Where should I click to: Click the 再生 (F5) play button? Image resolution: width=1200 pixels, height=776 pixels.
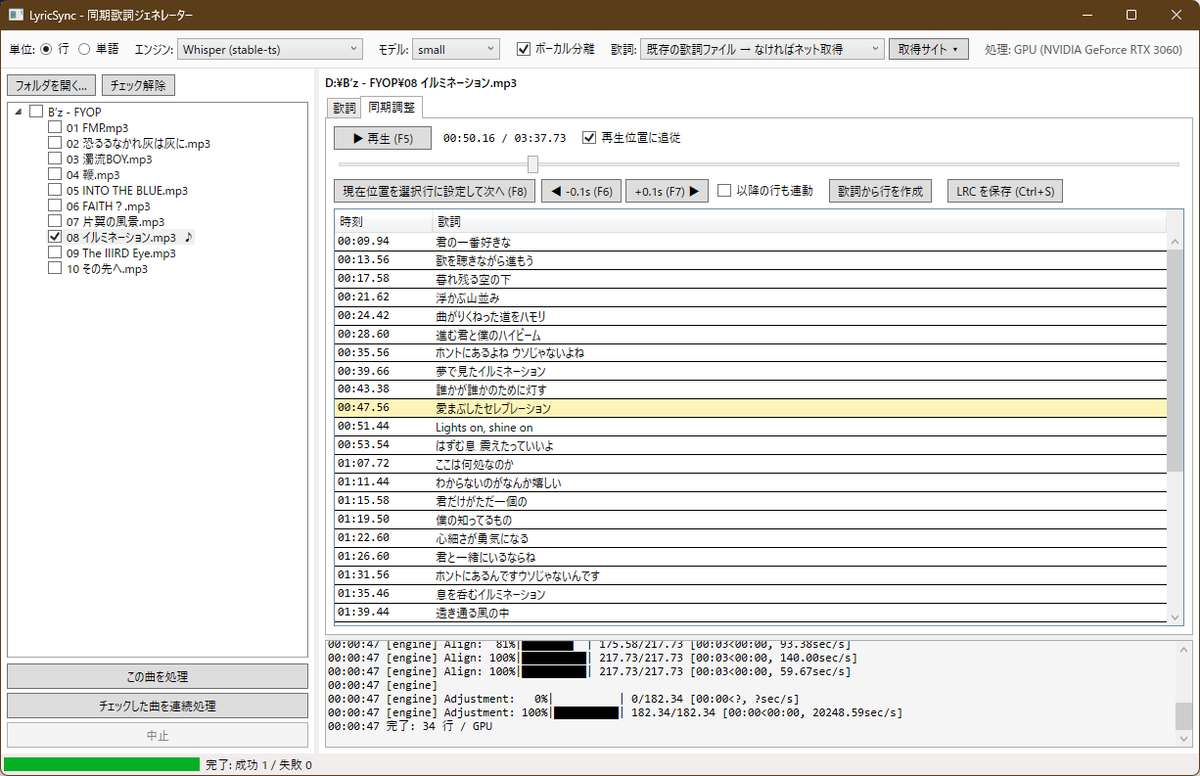[382, 138]
